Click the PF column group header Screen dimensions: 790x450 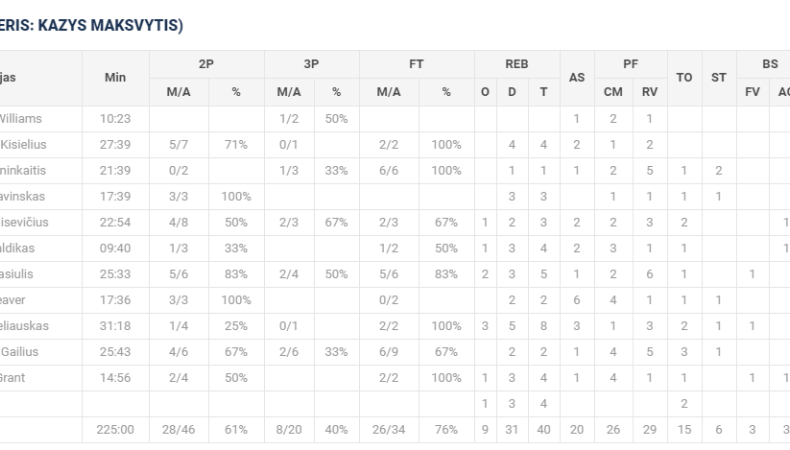[x=630, y=64]
